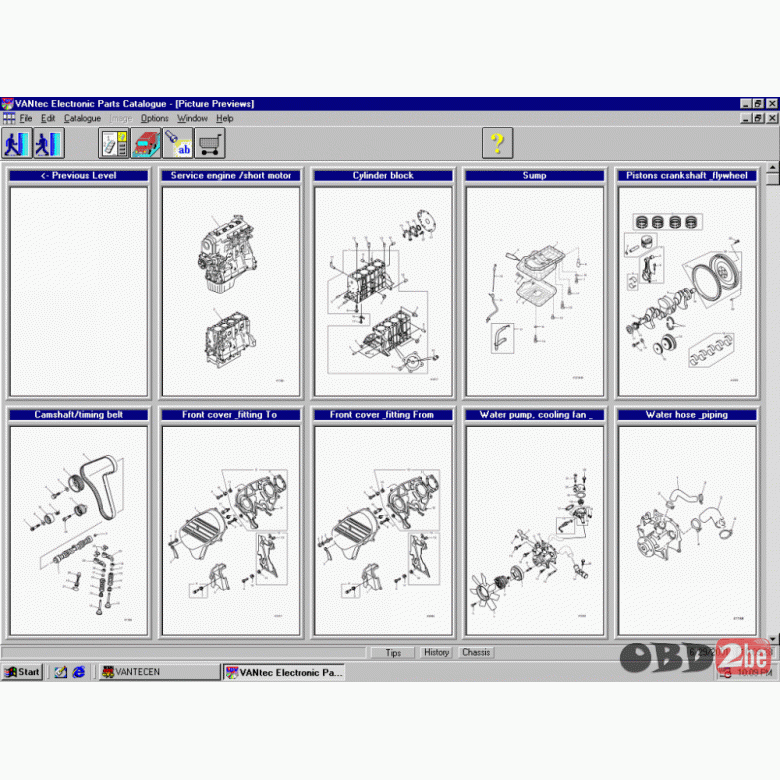Click the '<- Previous Level' header
The height and width of the screenshot is (780, 780).
tap(79, 176)
